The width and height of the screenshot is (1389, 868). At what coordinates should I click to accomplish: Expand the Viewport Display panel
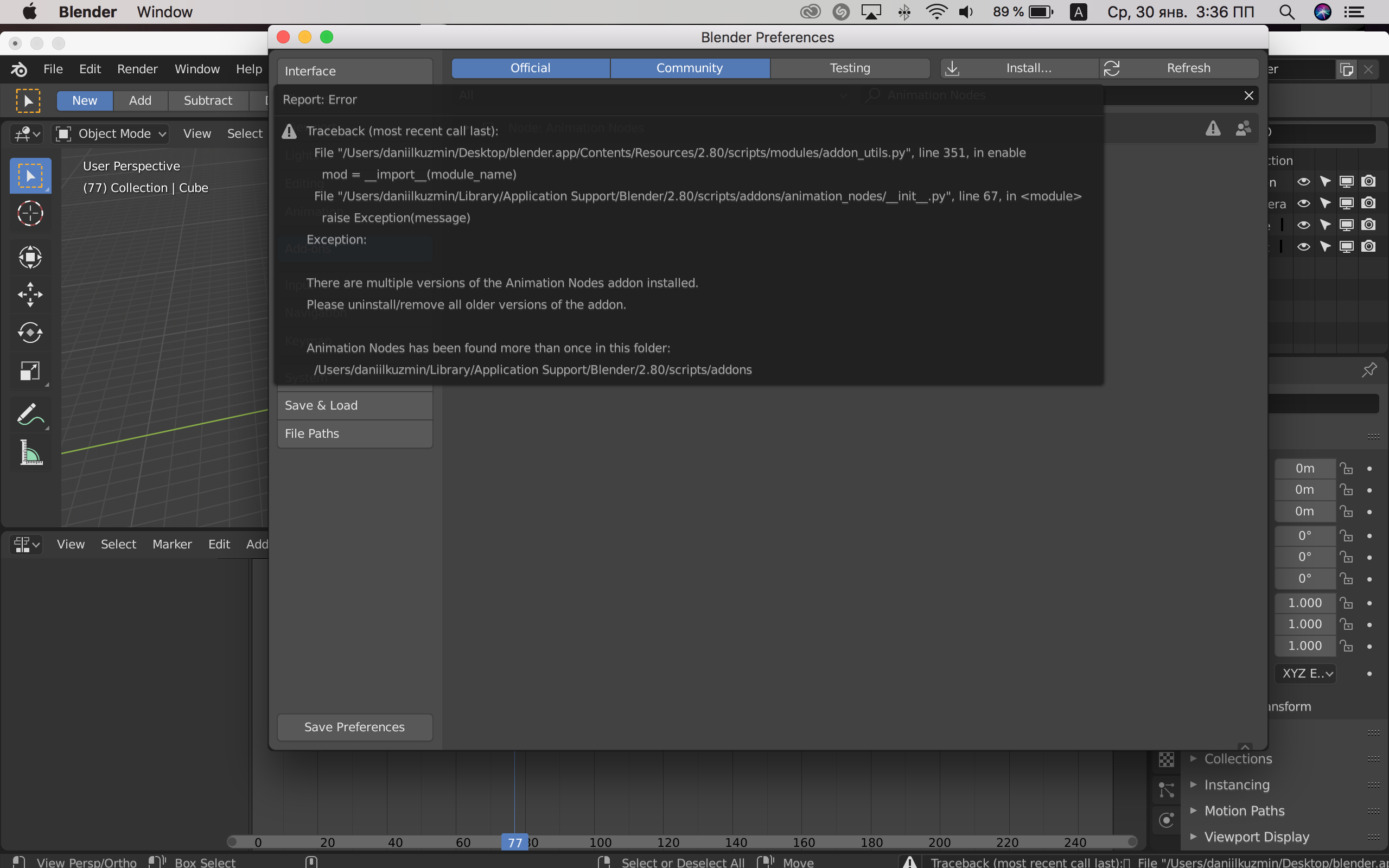pyautogui.click(x=1256, y=837)
